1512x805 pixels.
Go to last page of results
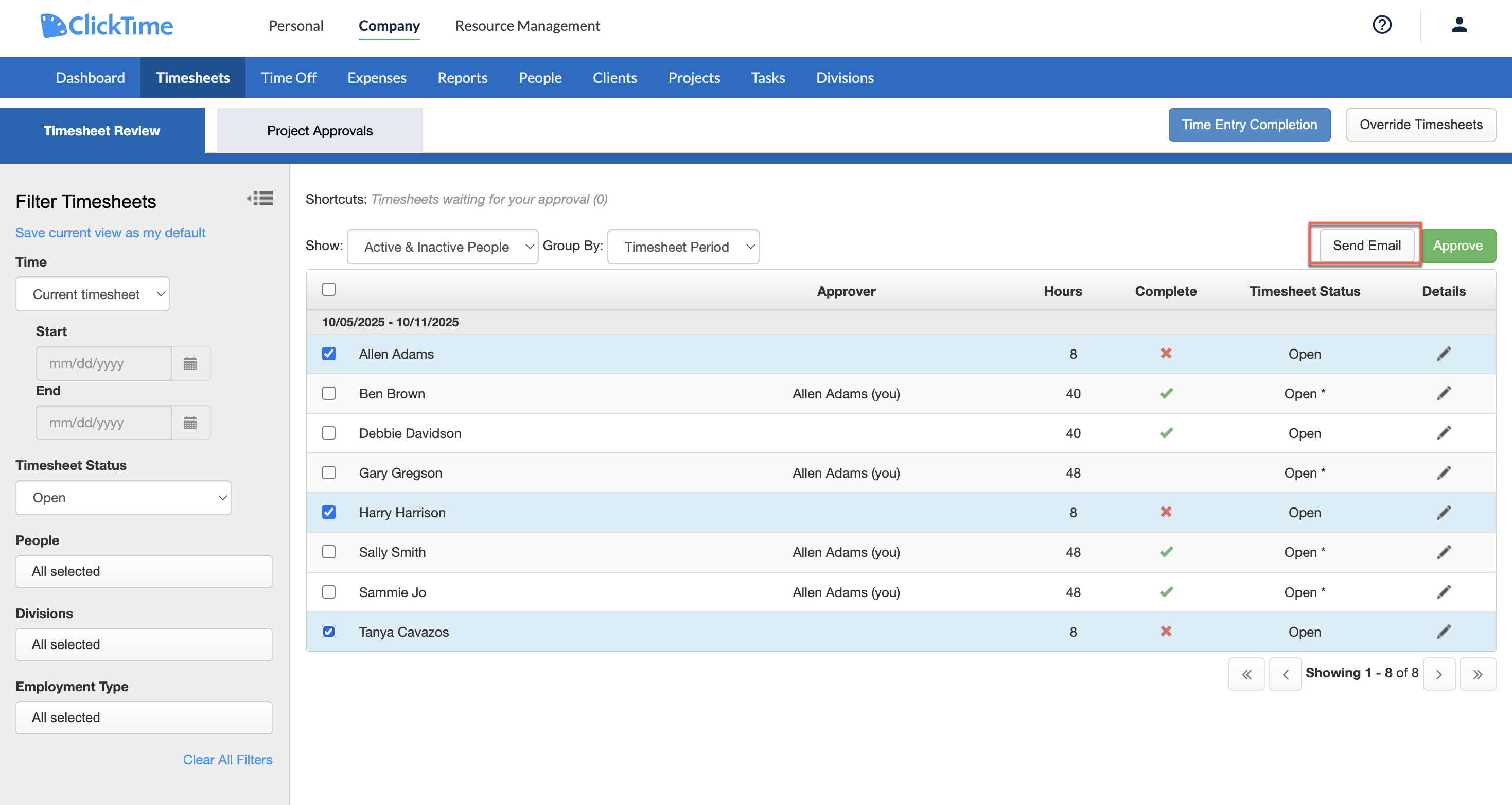click(1478, 674)
